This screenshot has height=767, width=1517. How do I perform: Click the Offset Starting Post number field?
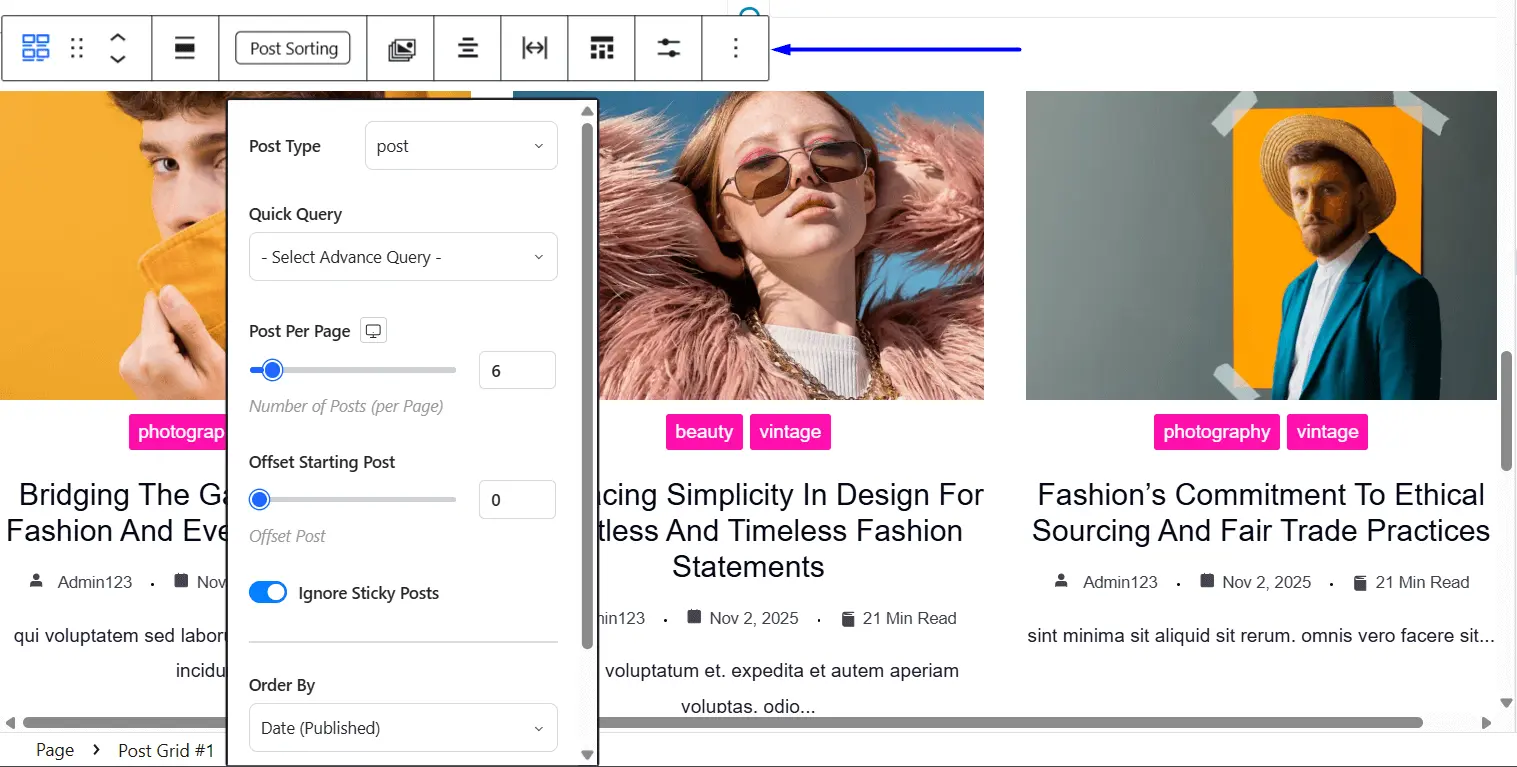517,499
